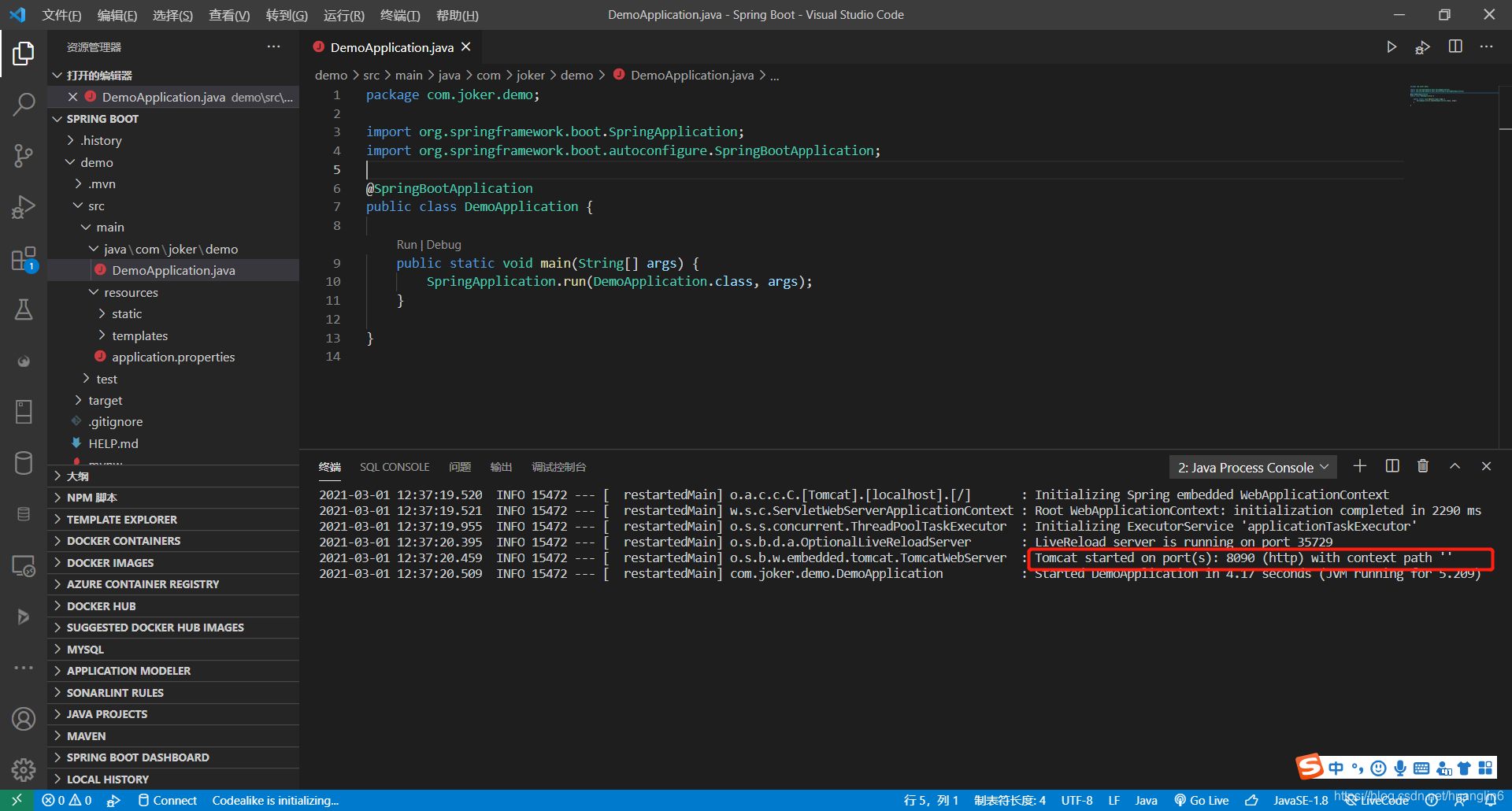
Task: Split the editor to the right
Action: [1455, 47]
